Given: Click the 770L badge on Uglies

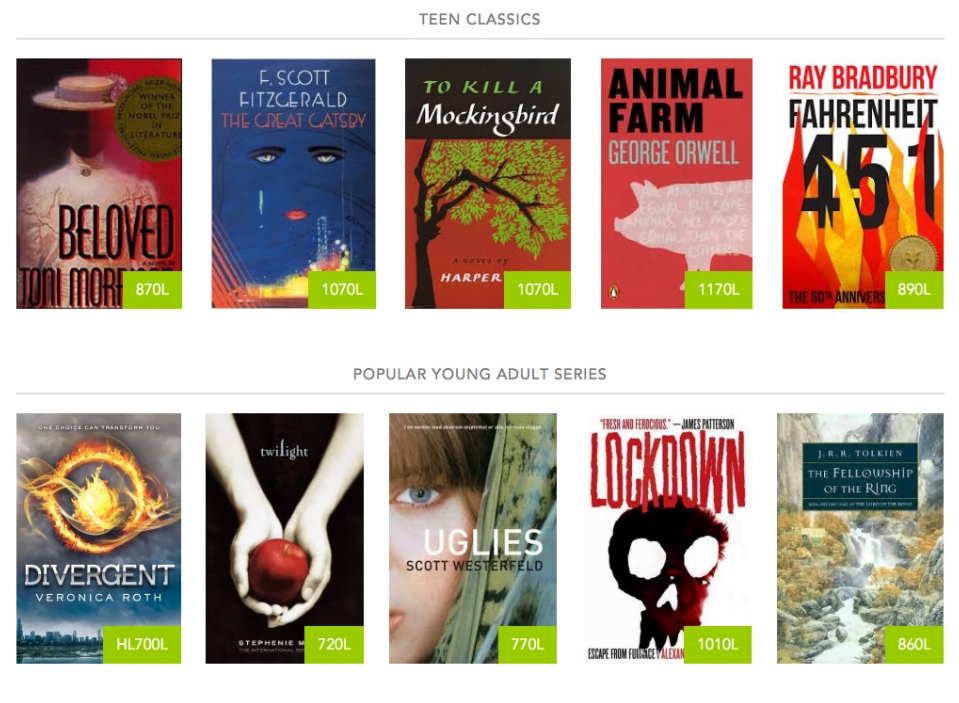Looking at the screenshot, I should (527, 645).
